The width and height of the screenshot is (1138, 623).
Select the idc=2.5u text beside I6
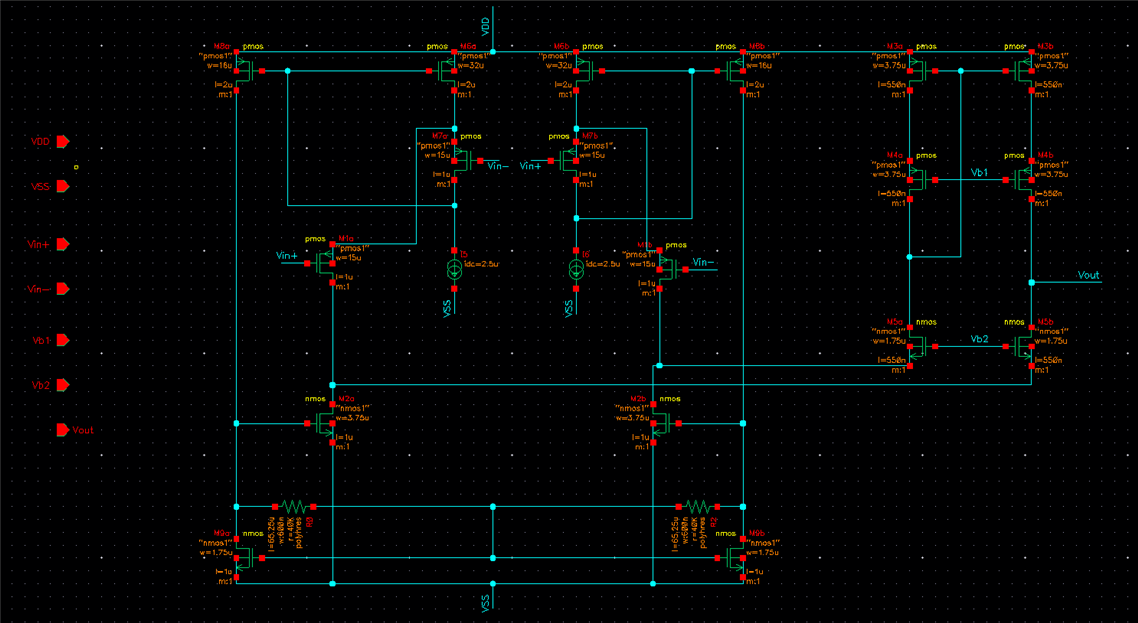pos(603,264)
